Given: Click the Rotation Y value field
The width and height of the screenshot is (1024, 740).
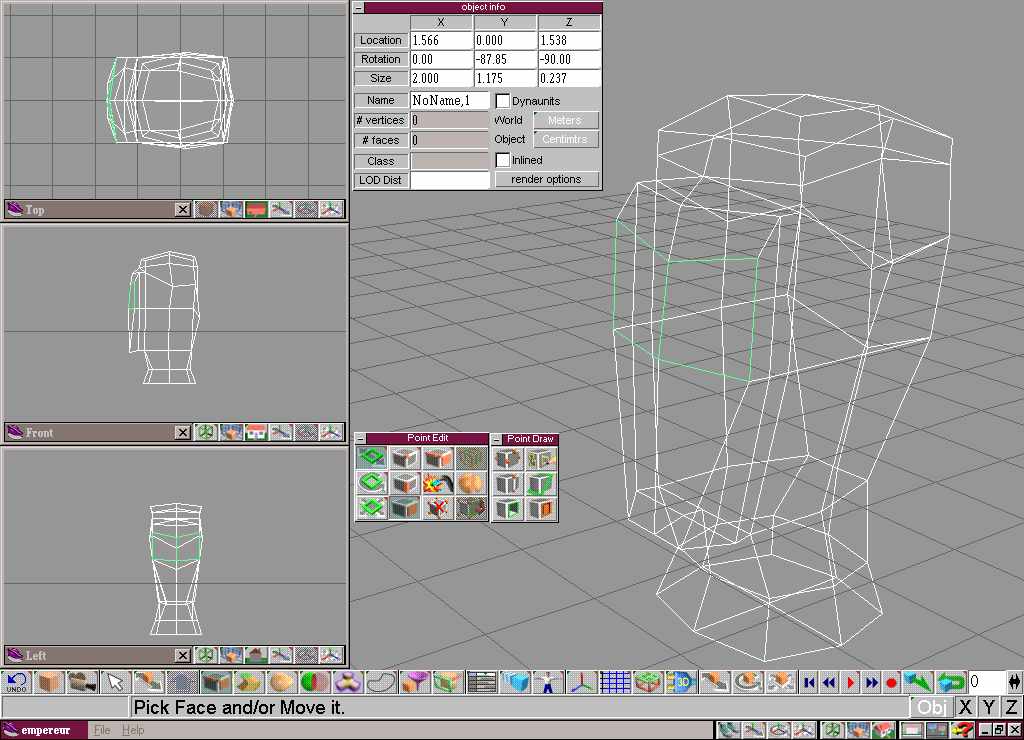Looking at the screenshot, I should [x=505, y=59].
